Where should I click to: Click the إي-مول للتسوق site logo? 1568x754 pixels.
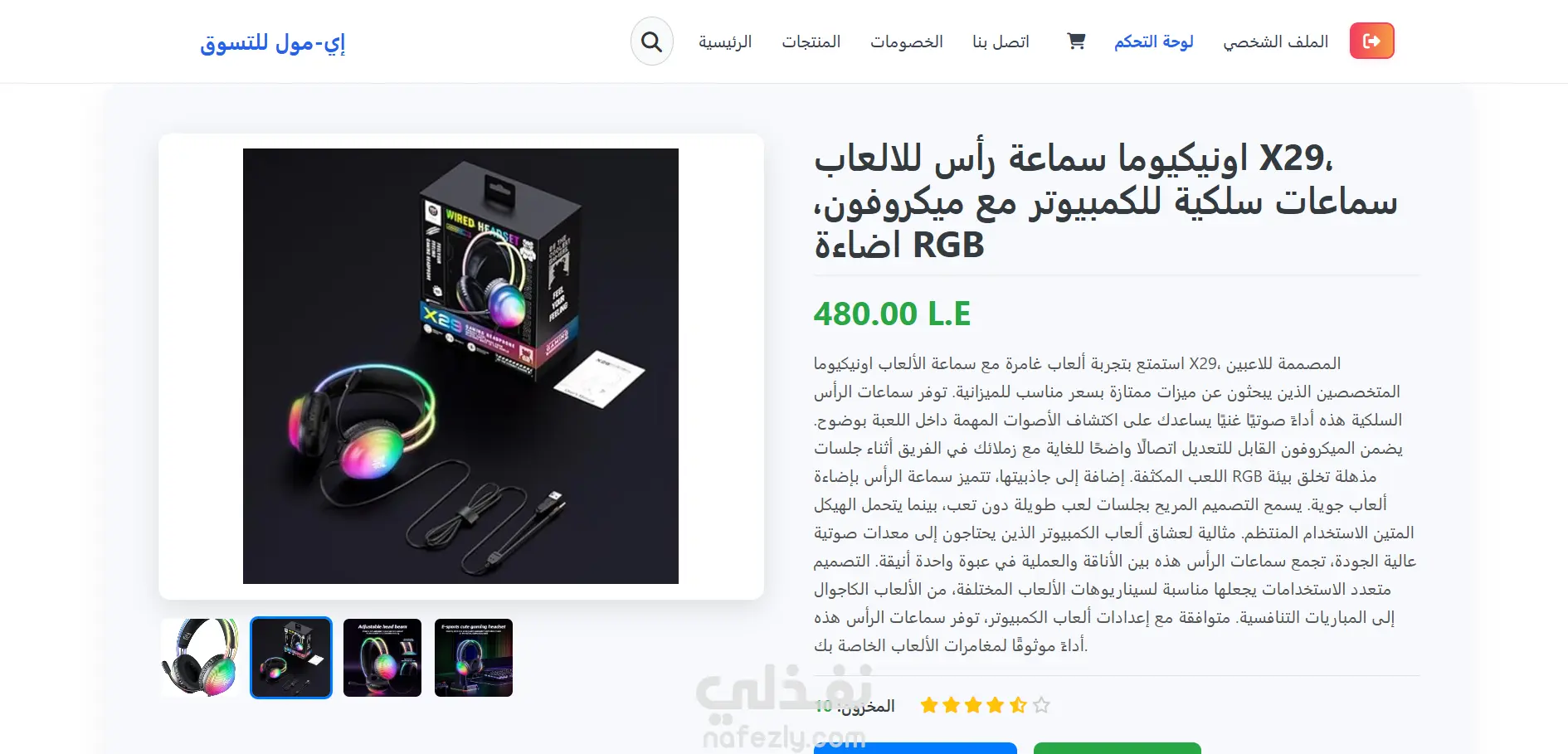[x=273, y=42]
